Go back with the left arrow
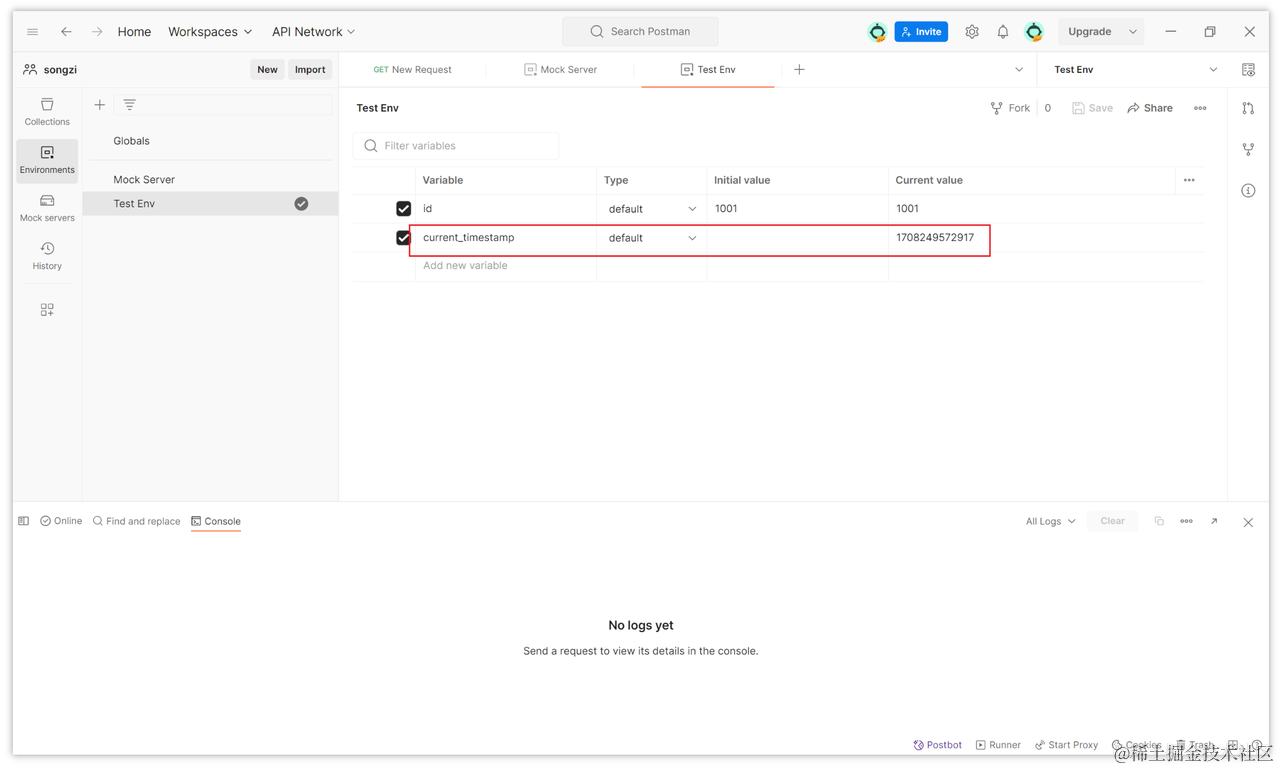The height and width of the screenshot is (770, 1280). pos(66,32)
